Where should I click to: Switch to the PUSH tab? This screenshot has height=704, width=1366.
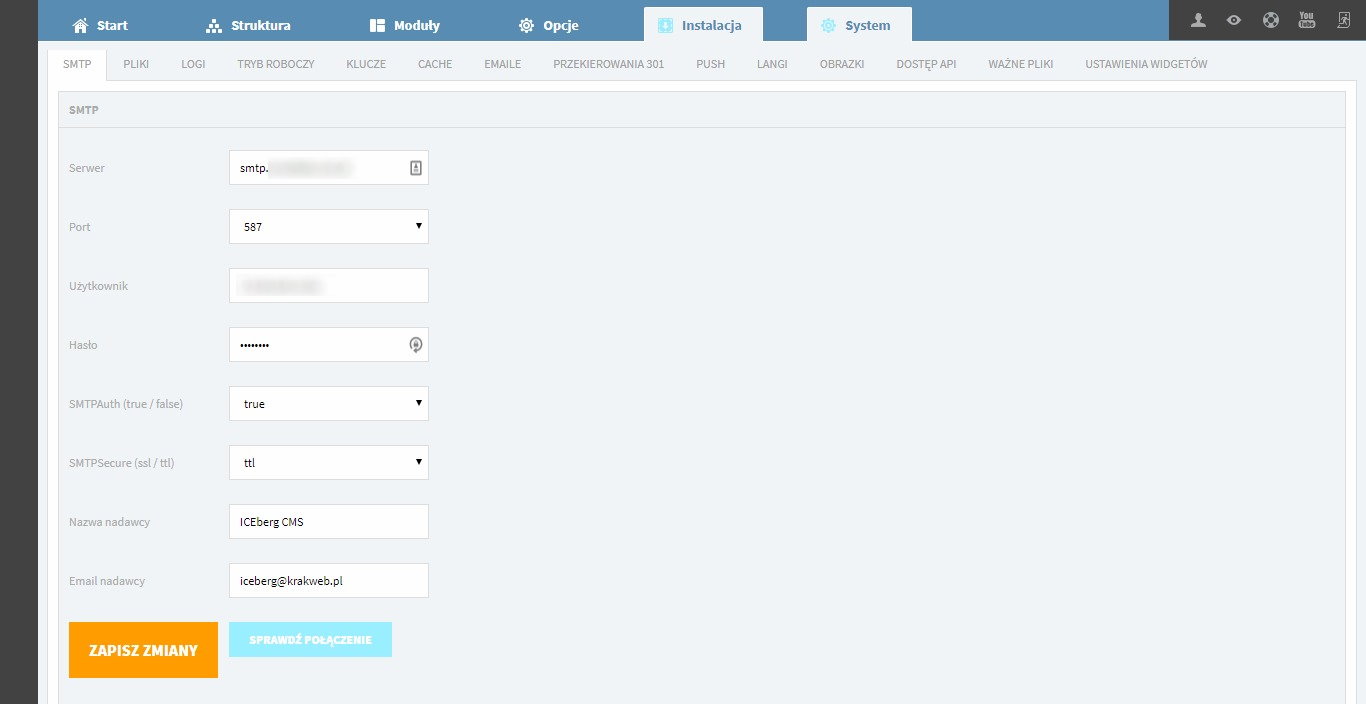coord(710,64)
